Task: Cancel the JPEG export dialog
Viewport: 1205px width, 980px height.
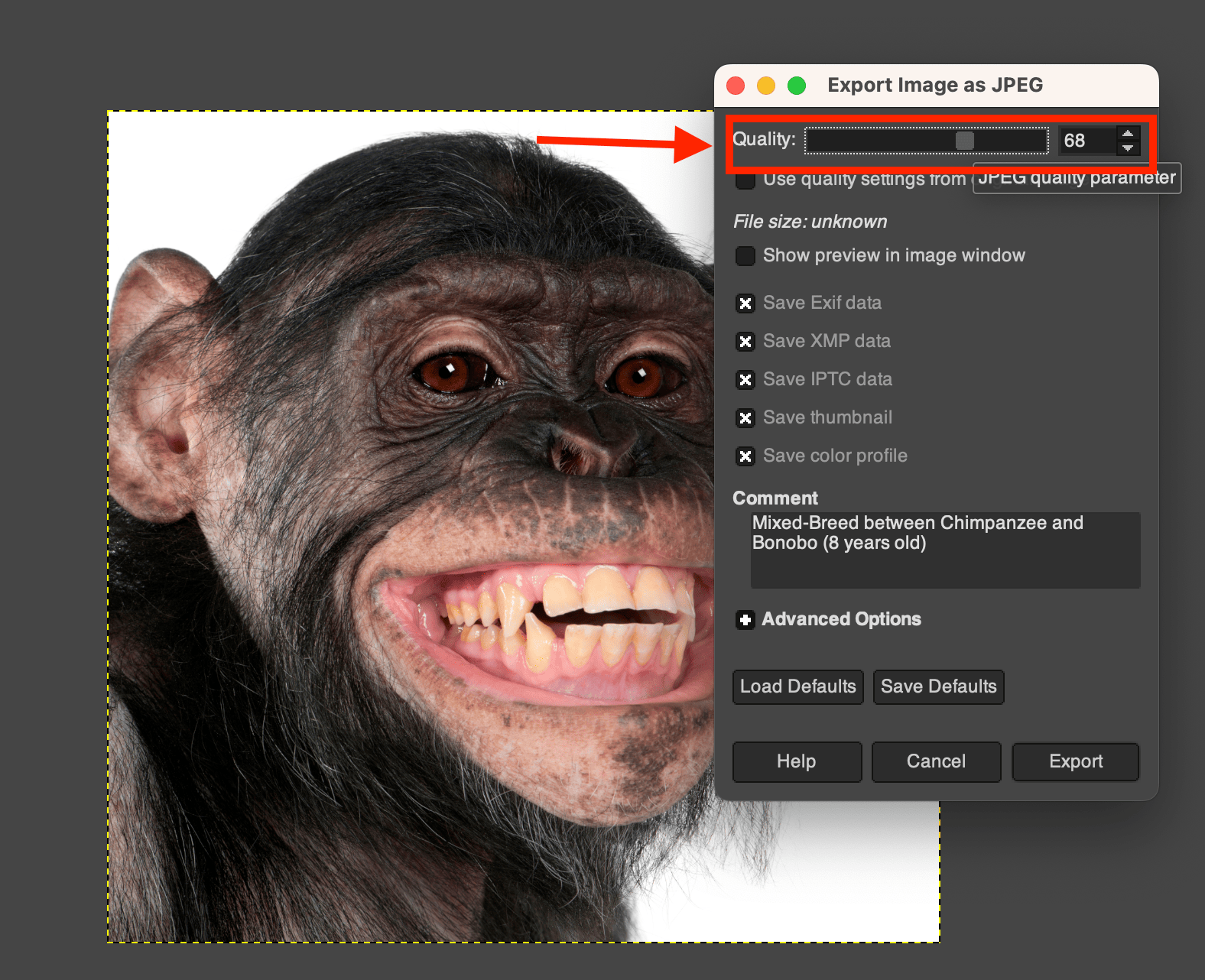Action: click(x=936, y=761)
